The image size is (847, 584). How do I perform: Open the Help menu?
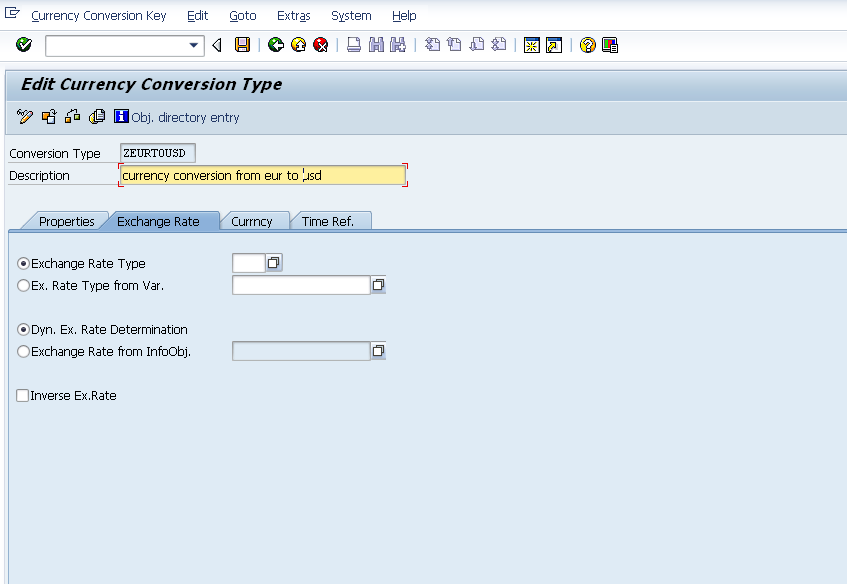point(404,16)
